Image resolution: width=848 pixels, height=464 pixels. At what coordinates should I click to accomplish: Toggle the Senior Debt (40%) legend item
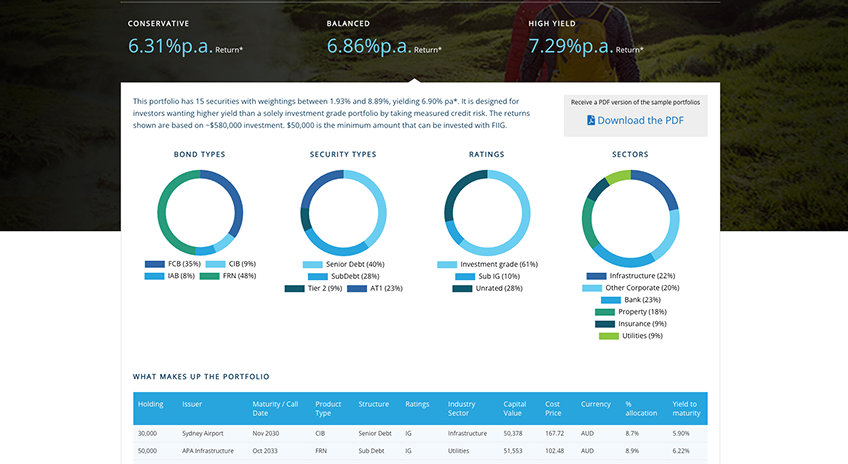[x=343, y=264]
